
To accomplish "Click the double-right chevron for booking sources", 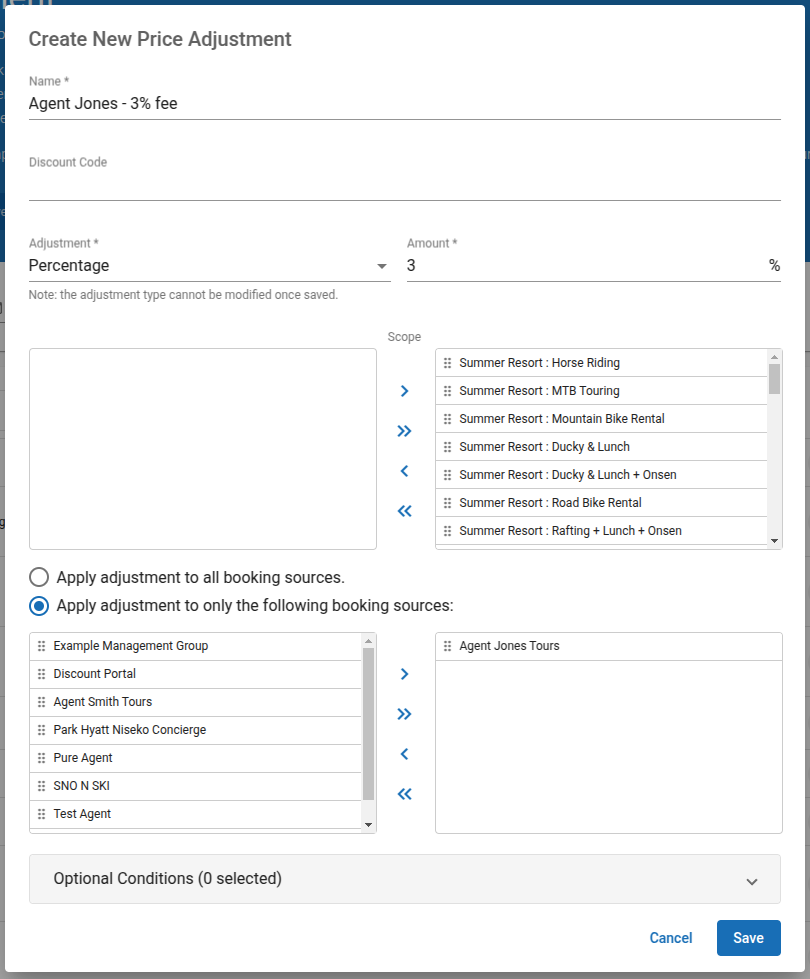I will coord(404,714).
